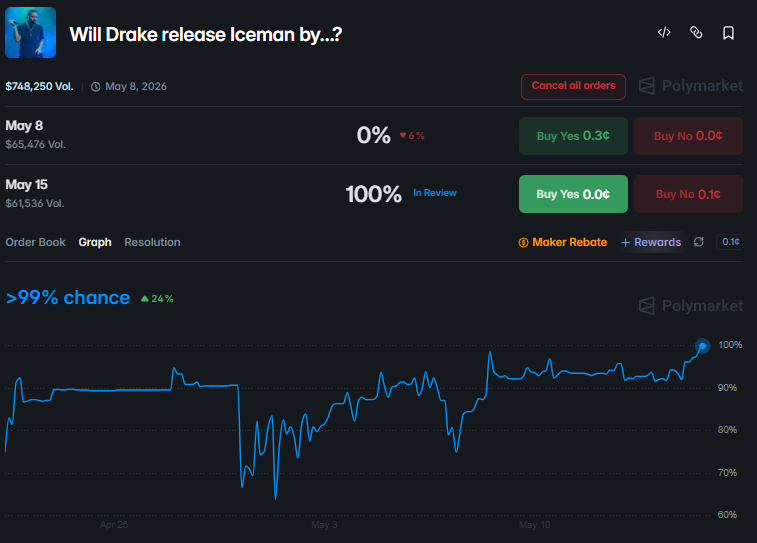
Task: Click the 100% y-axis label
Action: (x=730, y=345)
